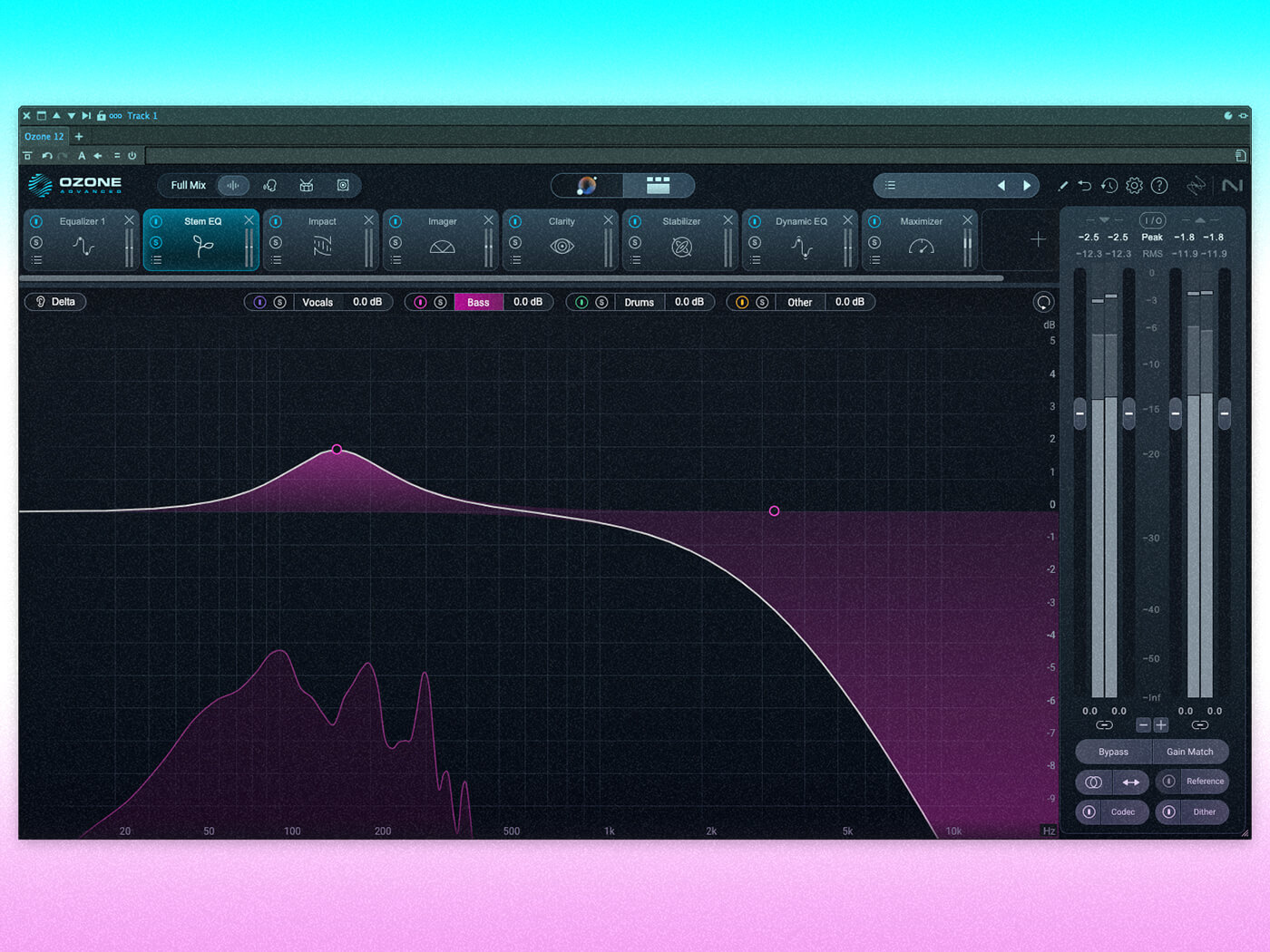This screenshot has height=952, width=1270.
Task: Click the leftmost input gain slider handle
Action: point(1079,413)
